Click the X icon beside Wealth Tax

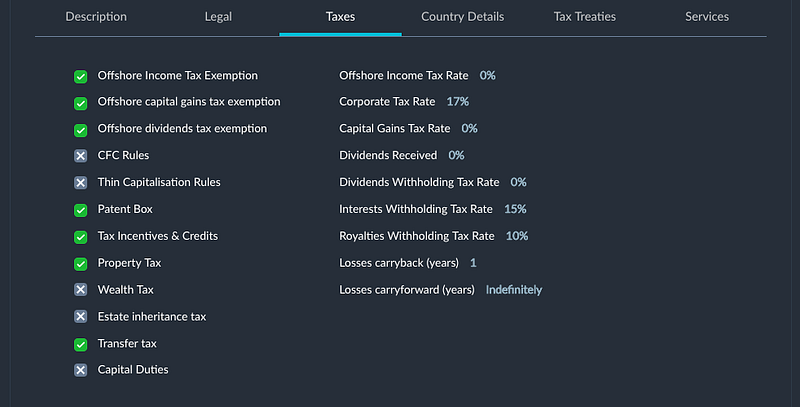(x=81, y=290)
